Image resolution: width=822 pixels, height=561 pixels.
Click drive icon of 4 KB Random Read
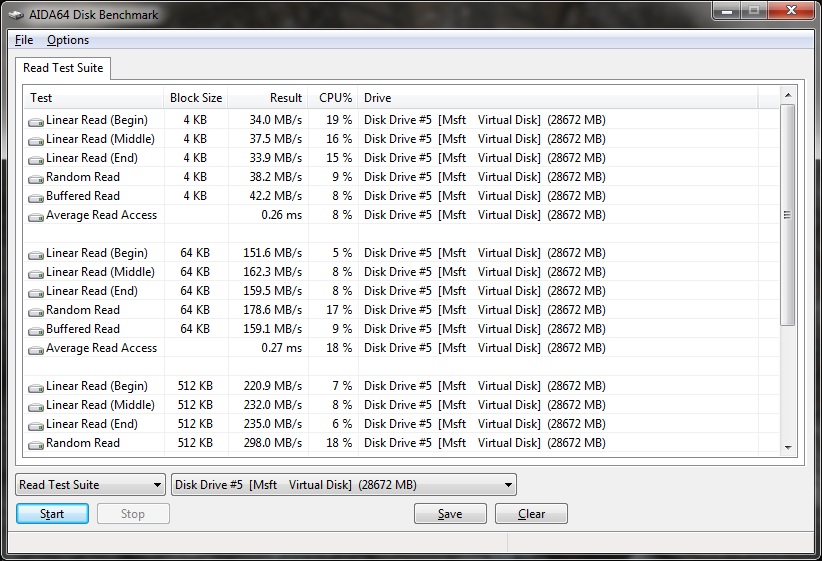tap(36, 178)
